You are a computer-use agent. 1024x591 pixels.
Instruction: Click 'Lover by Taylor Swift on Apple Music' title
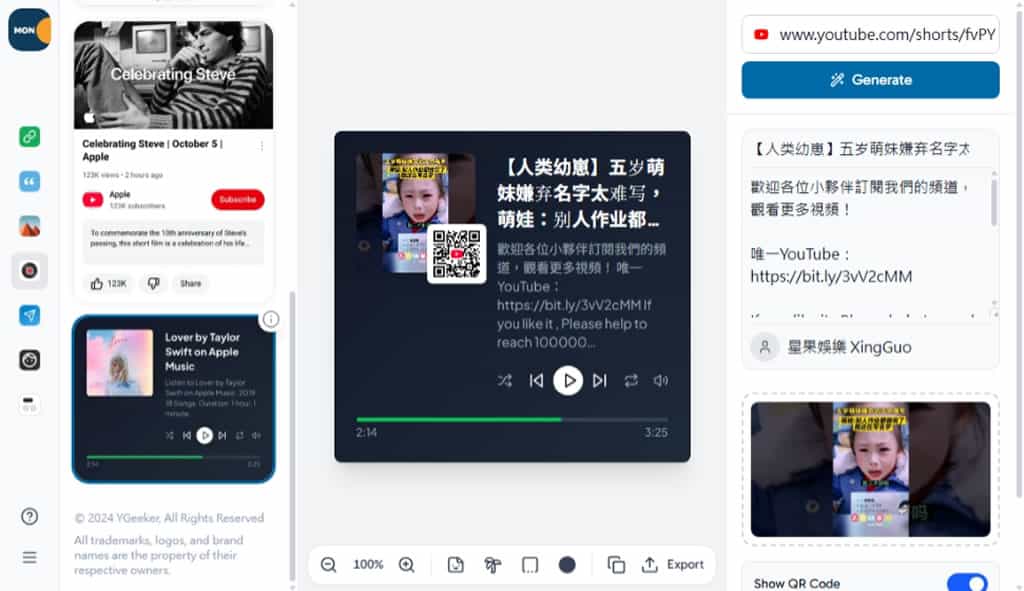pyautogui.click(x=202, y=352)
